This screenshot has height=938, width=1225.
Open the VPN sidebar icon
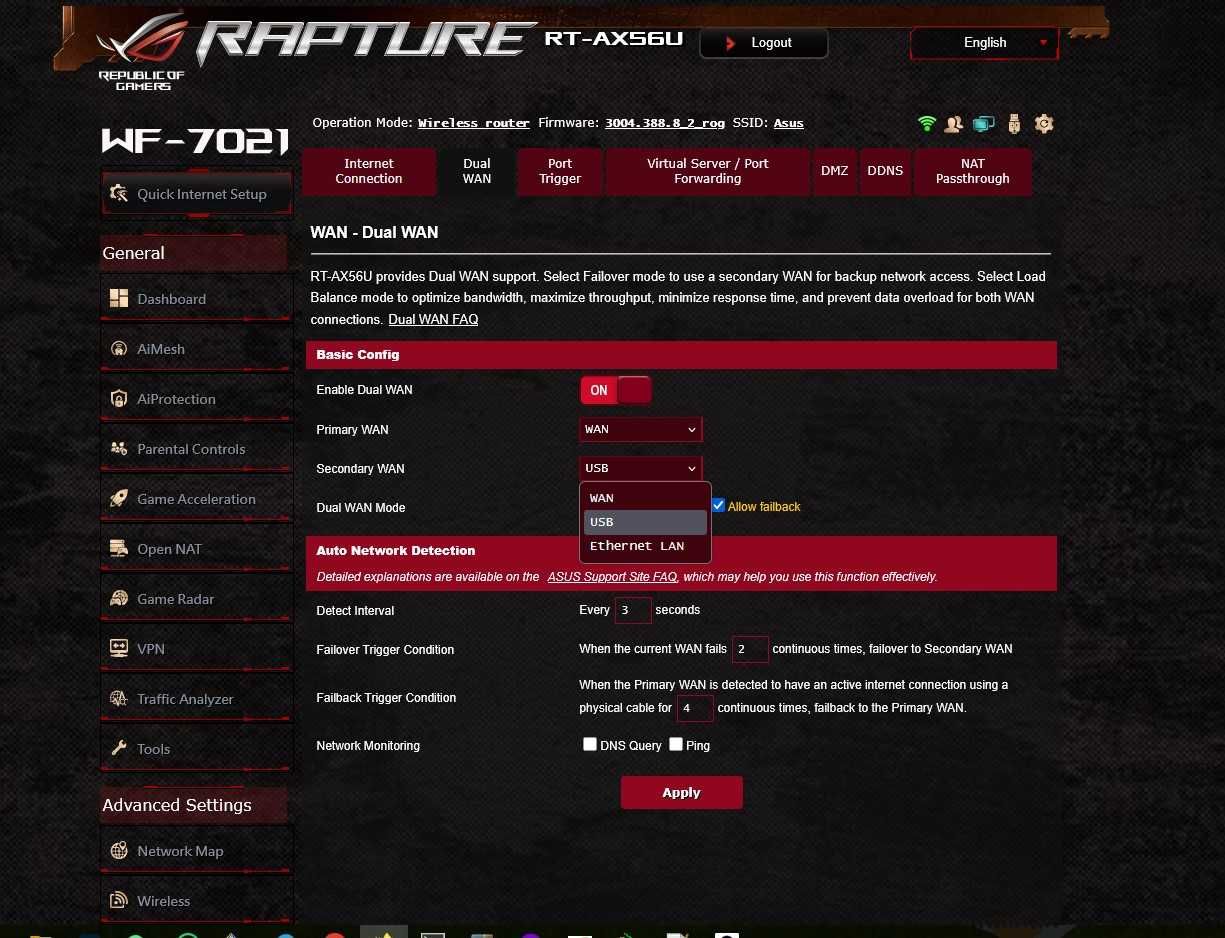(x=119, y=649)
